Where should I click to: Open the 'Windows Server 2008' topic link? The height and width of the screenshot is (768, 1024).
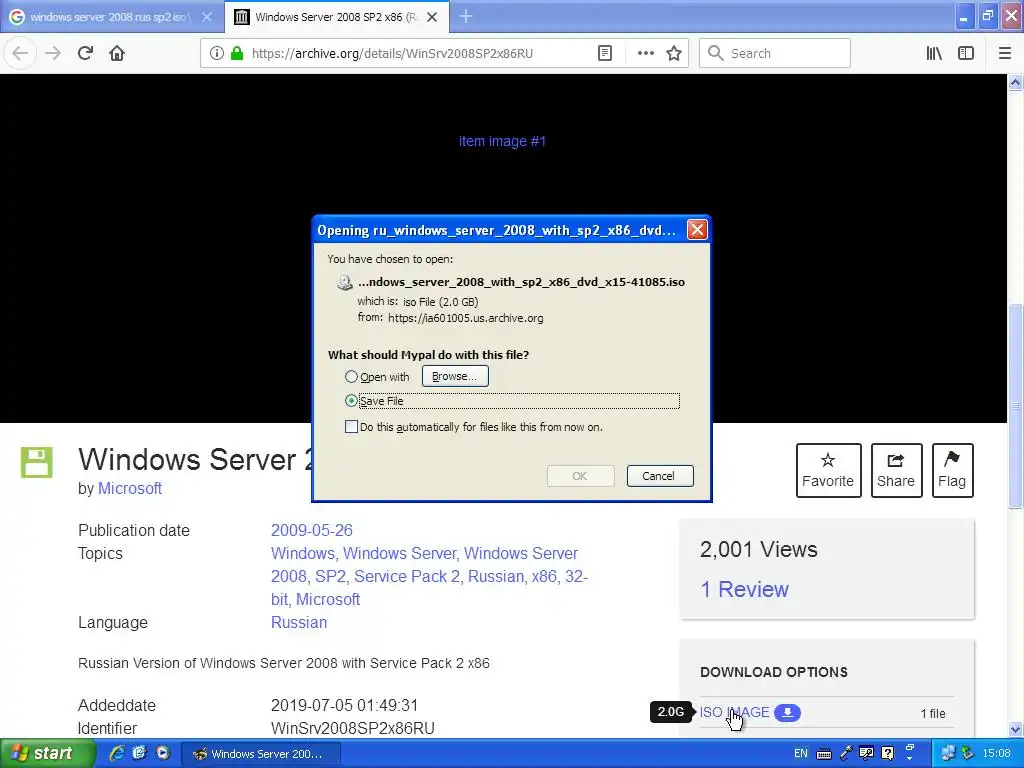[x=521, y=553]
